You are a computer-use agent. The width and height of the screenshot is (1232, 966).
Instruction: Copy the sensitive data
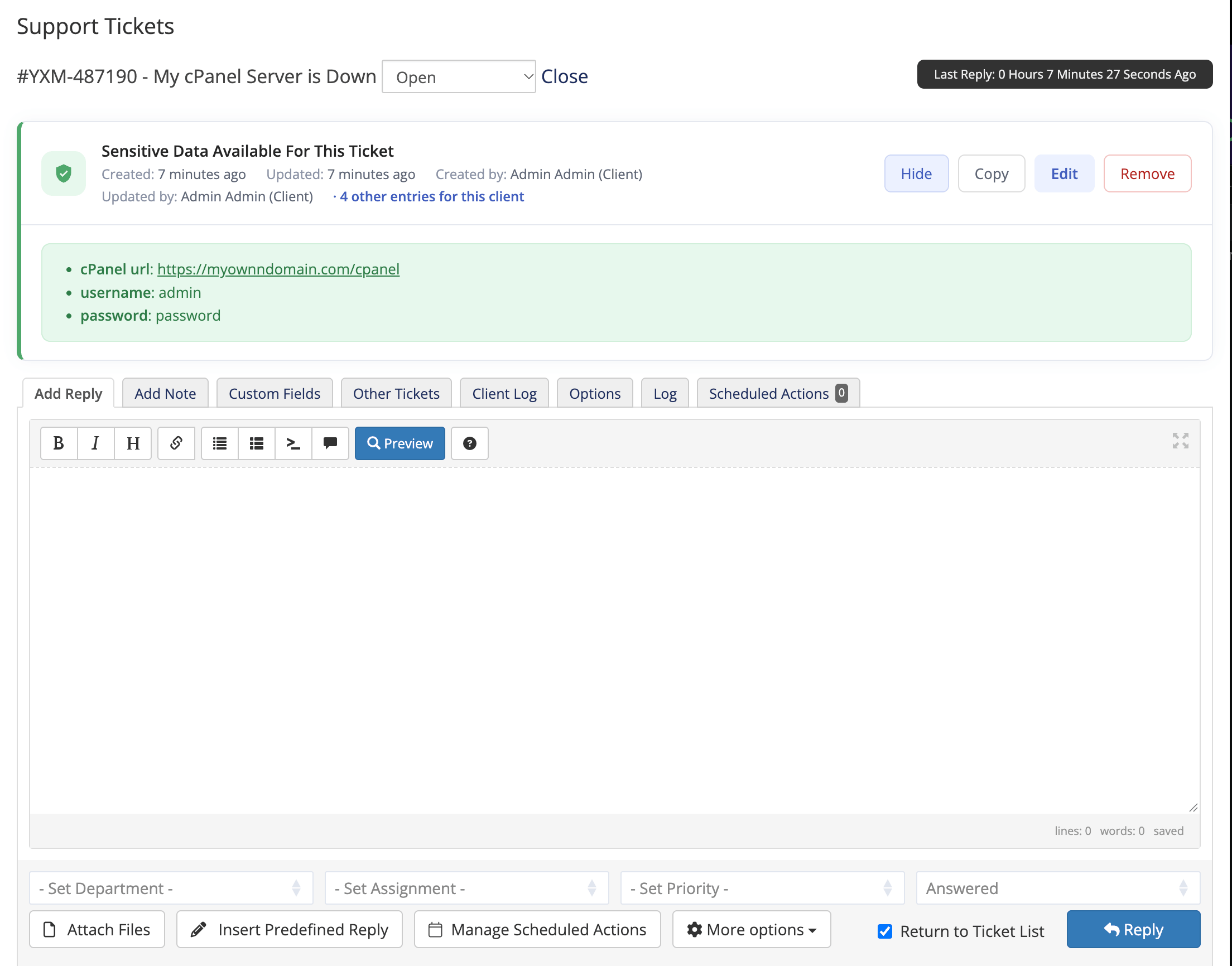click(991, 173)
